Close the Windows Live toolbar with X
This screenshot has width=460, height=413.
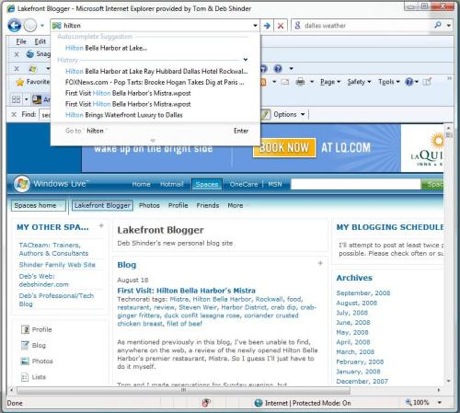click(17, 69)
